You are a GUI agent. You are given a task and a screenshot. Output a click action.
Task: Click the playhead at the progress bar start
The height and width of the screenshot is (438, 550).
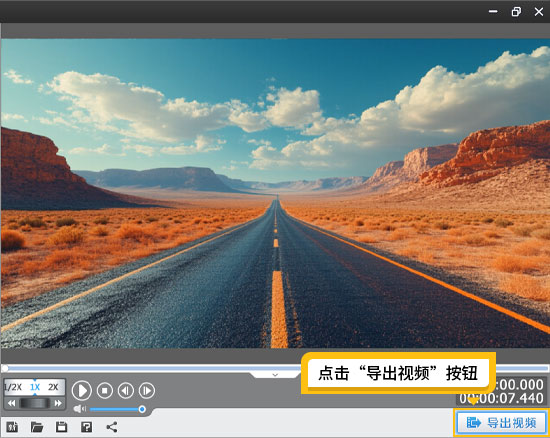(5, 368)
